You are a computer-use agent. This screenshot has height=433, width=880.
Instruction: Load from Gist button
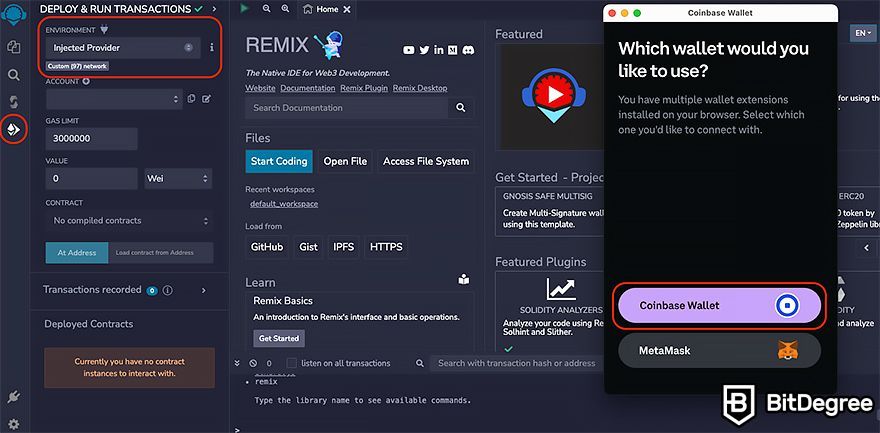coord(309,247)
